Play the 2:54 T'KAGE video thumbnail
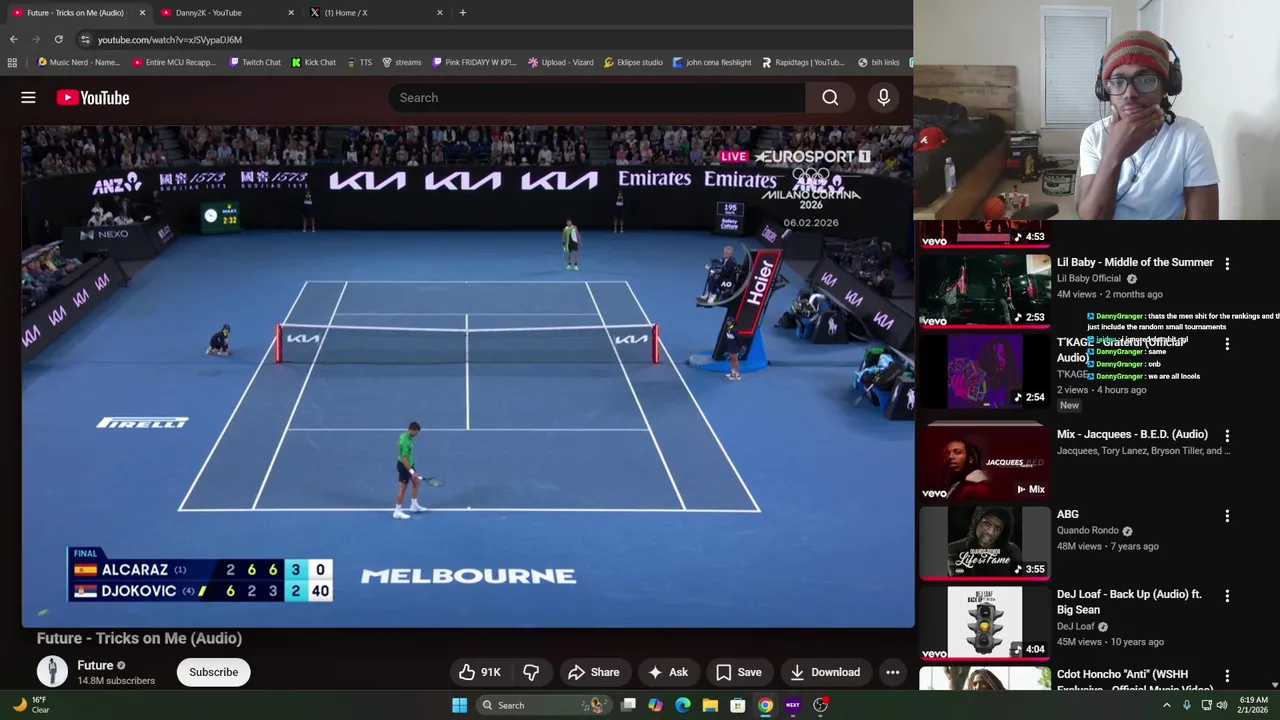 [984, 371]
